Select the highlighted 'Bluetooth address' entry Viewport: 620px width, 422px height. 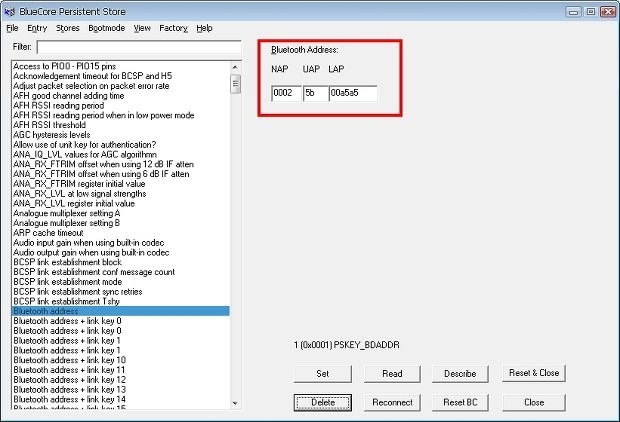click(121, 311)
